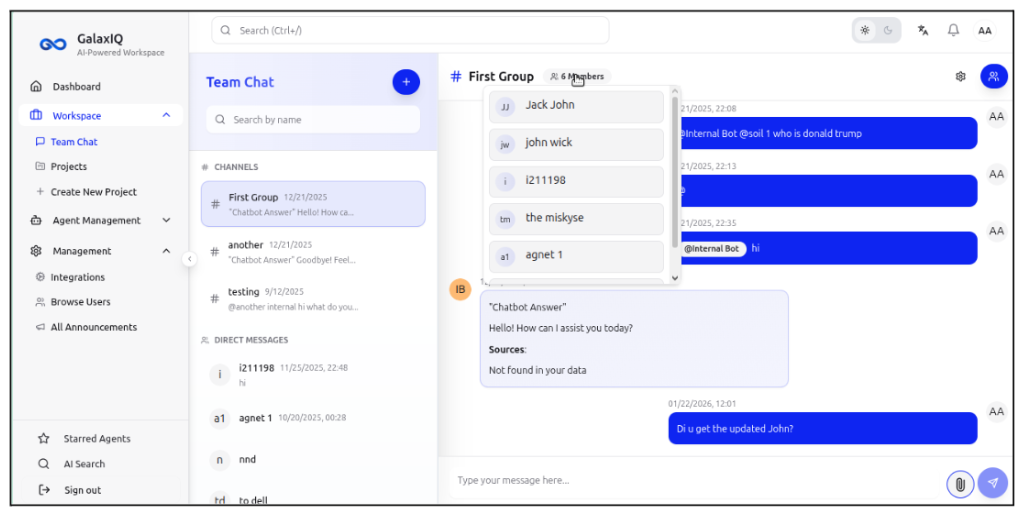This screenshot has height=510, width=1020.
Task: Collapse sidebar with round arrow handle
Action: (x=189, y=259)
